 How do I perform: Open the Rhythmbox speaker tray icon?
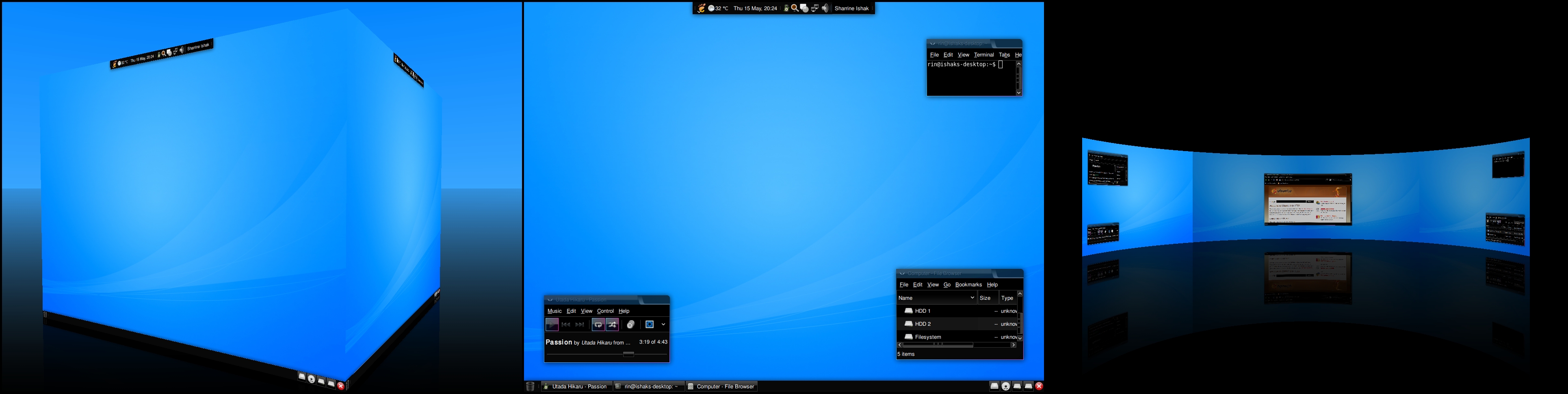coord(786,9)
